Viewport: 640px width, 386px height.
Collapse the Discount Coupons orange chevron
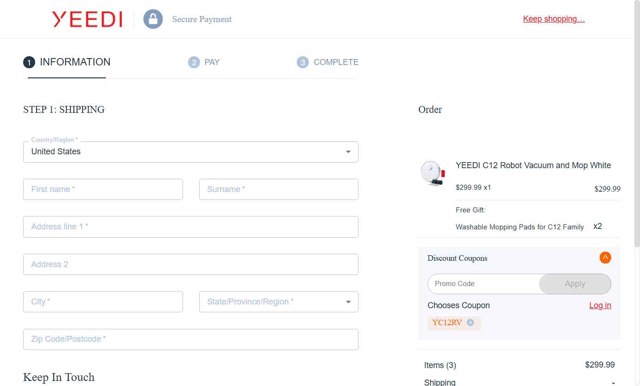point(605,257)
